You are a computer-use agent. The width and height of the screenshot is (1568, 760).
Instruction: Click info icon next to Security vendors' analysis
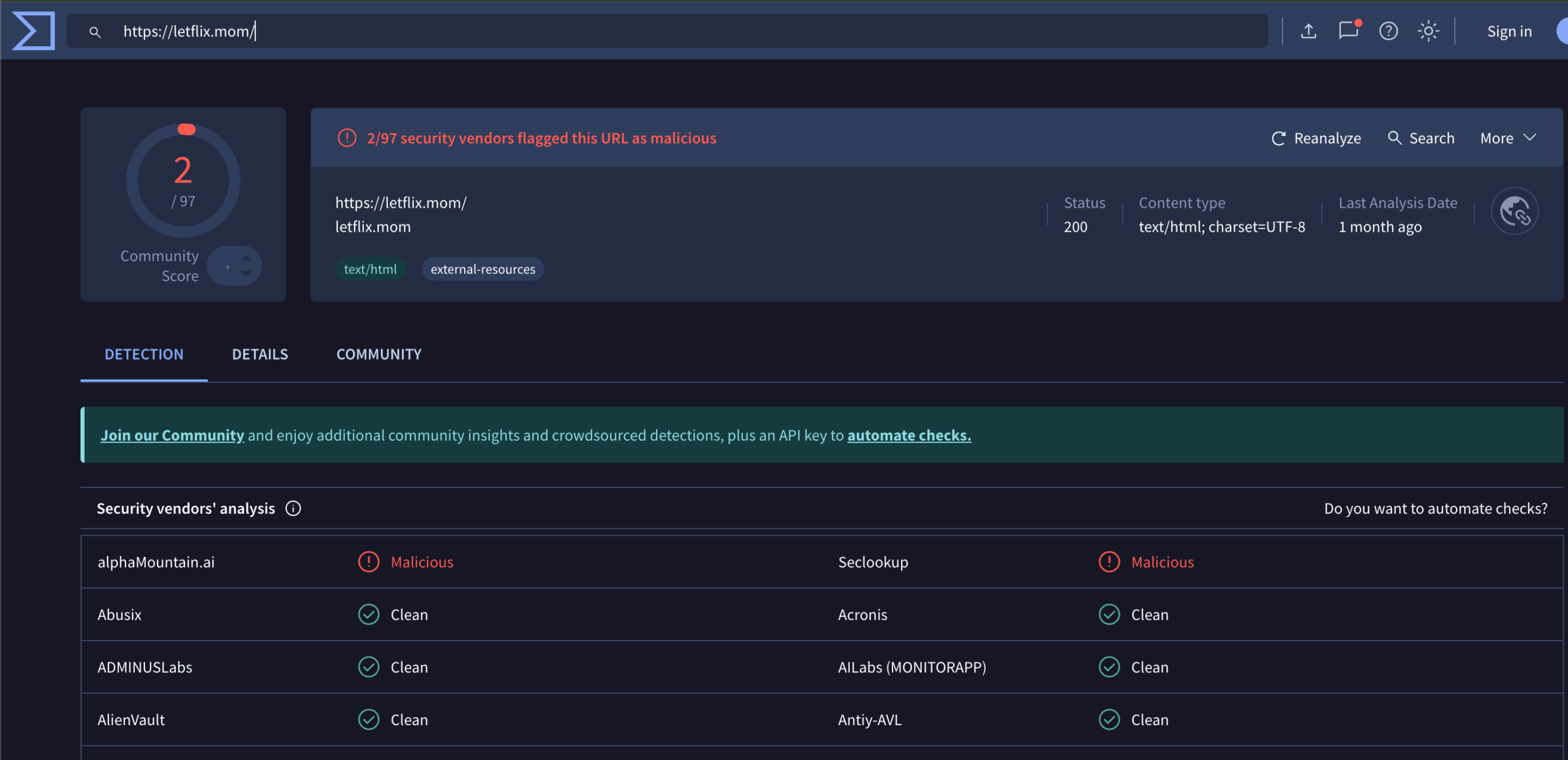[293, 509]
